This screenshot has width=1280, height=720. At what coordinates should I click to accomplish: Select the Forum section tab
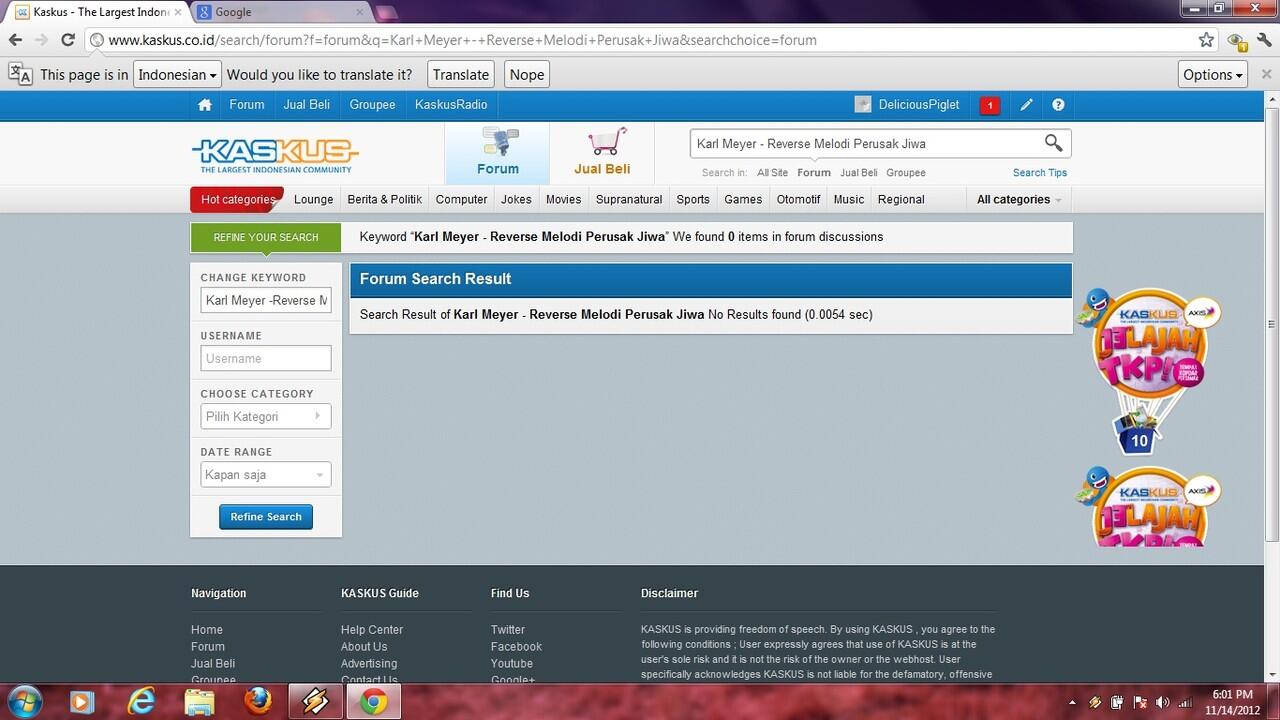coord(497,153)
